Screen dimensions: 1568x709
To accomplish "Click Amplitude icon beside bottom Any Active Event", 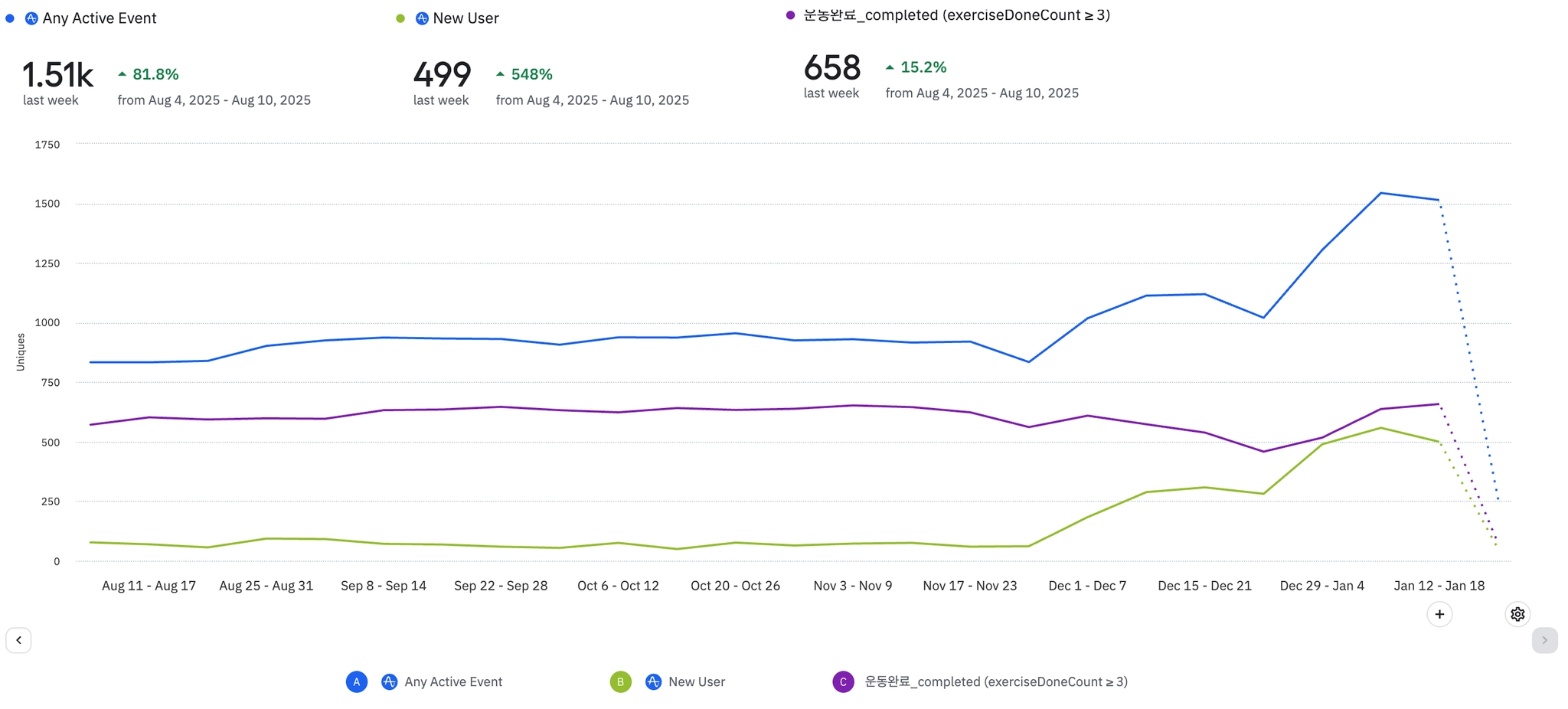I will (x=390, y=681).
